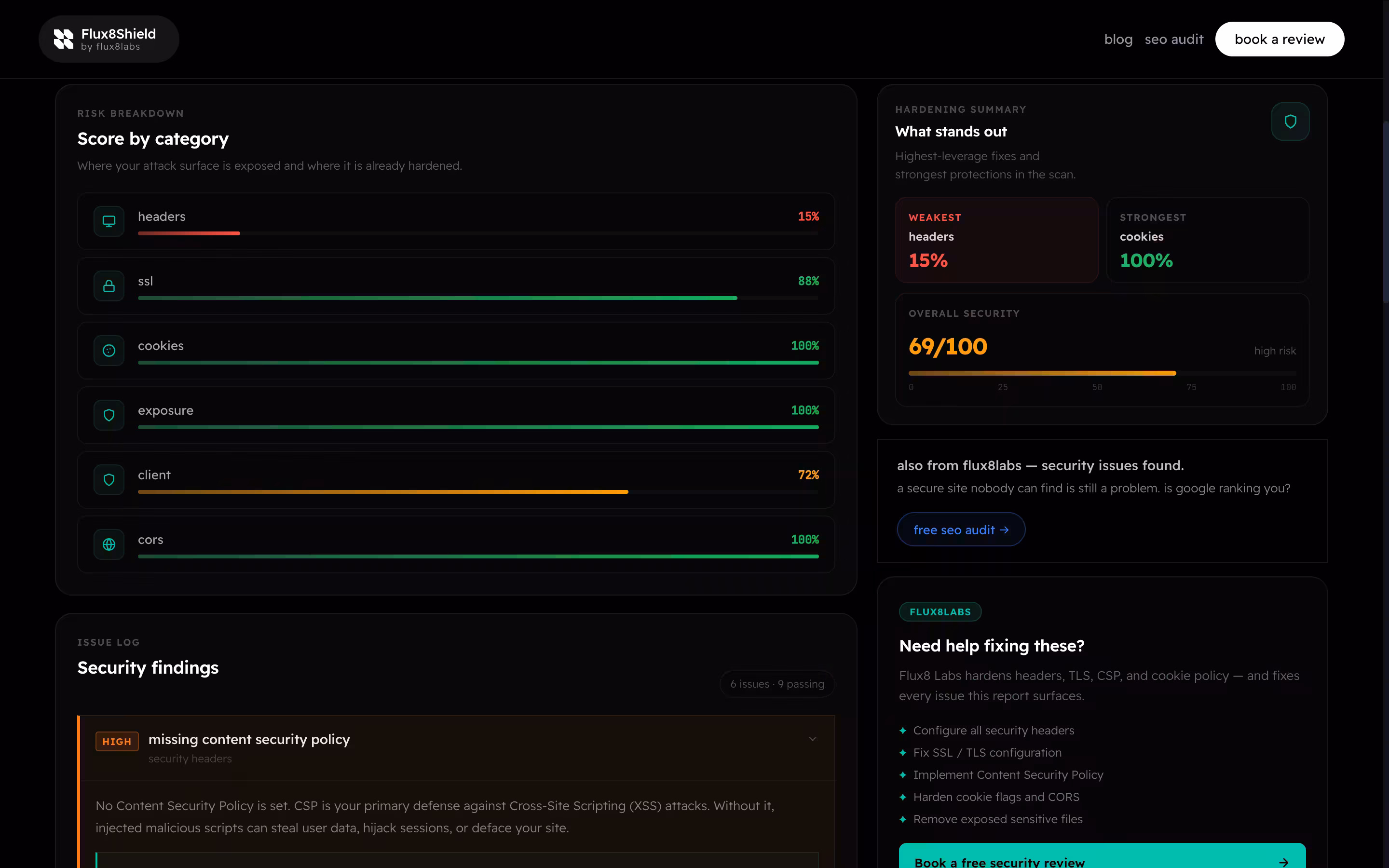This screenshot has height=868, width=1389.
Task: Click the FLUX8LABS tag badge
Action: tap(940, 612)
